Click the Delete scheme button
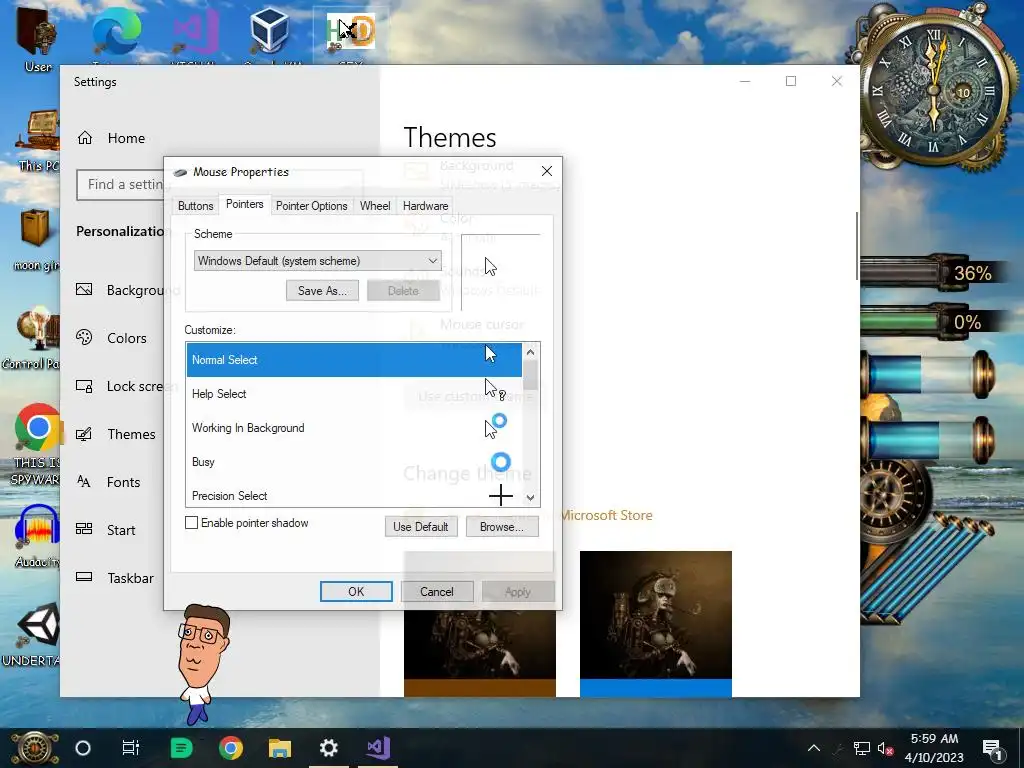The width and height of the screenshot is (1024, 768). (x=403, y=291)
